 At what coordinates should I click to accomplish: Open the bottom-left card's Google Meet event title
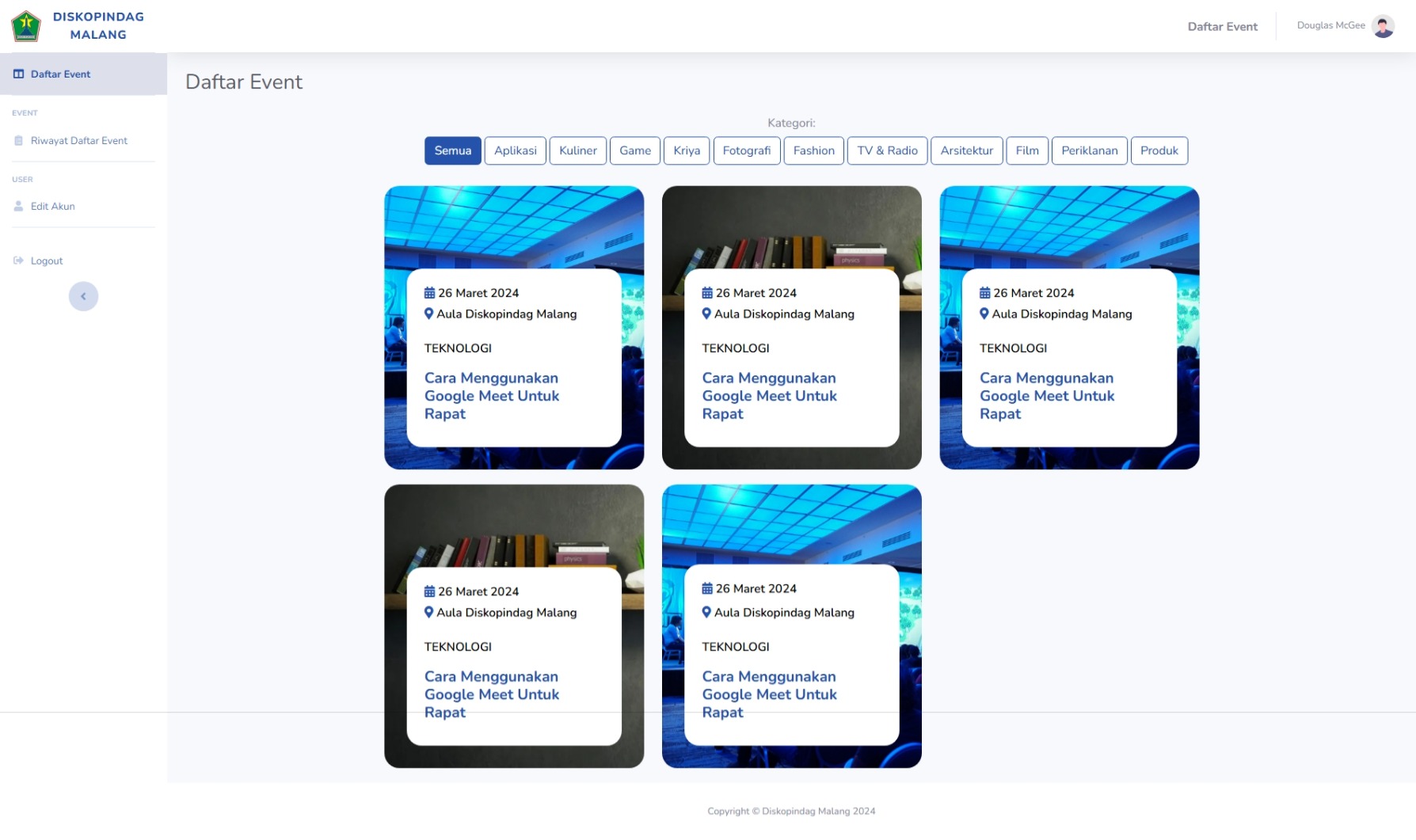pyautogui.click(x=492, y=694)
